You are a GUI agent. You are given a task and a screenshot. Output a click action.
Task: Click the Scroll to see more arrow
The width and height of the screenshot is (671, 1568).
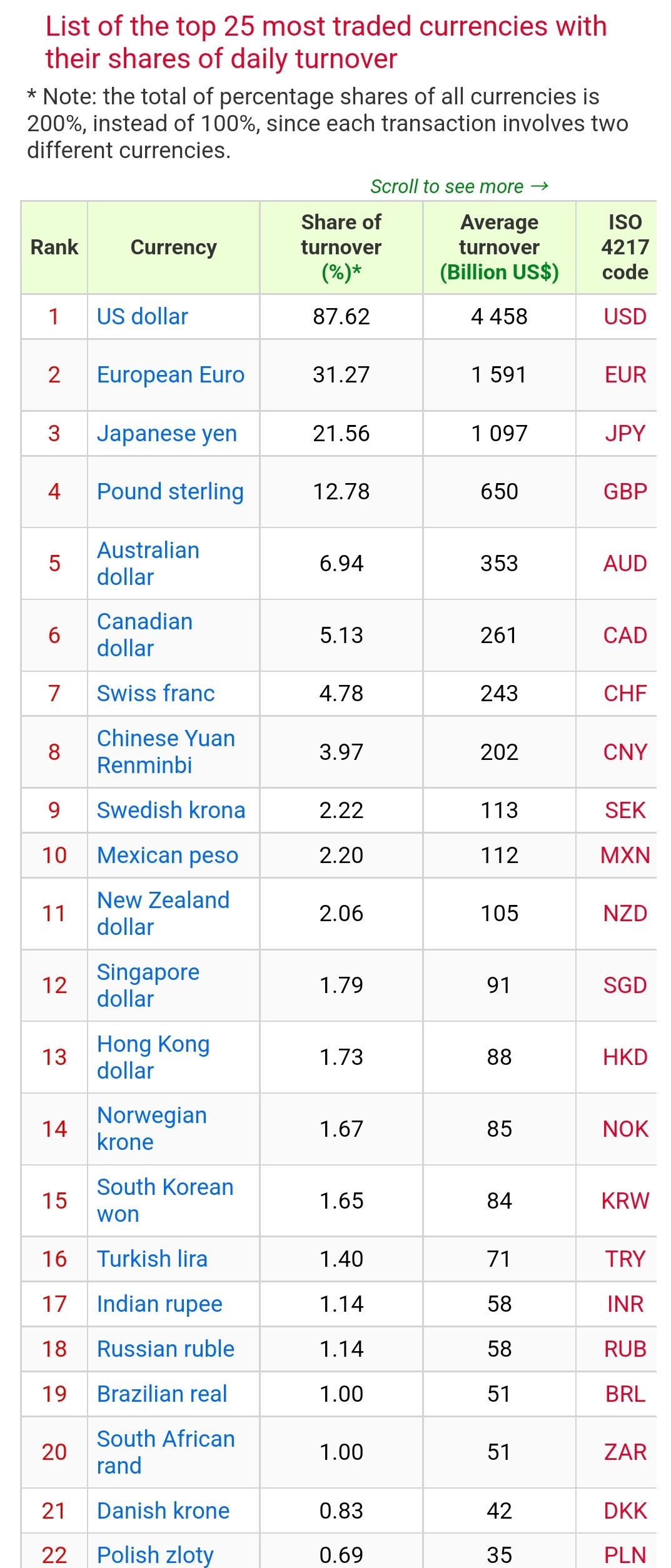coord(539,186)
